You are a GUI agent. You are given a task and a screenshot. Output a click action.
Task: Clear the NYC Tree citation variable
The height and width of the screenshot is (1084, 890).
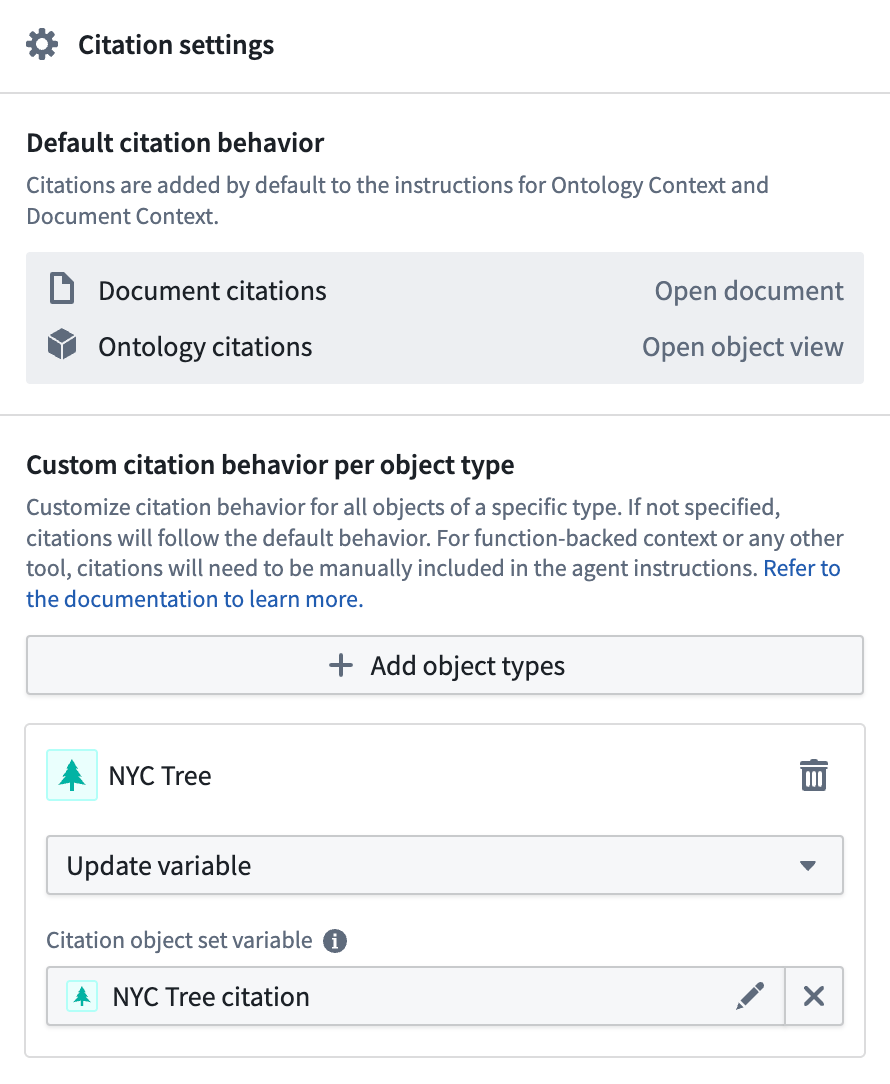coord(814,996)
